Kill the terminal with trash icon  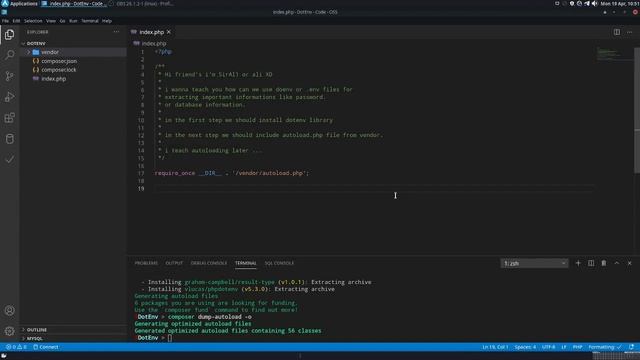click(604, 263)
